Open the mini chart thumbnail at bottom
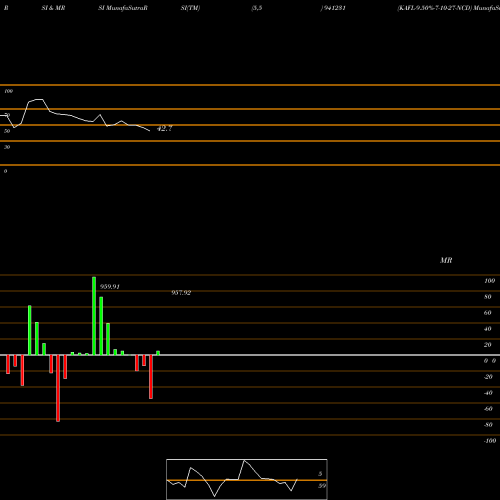 pos(247,479)
